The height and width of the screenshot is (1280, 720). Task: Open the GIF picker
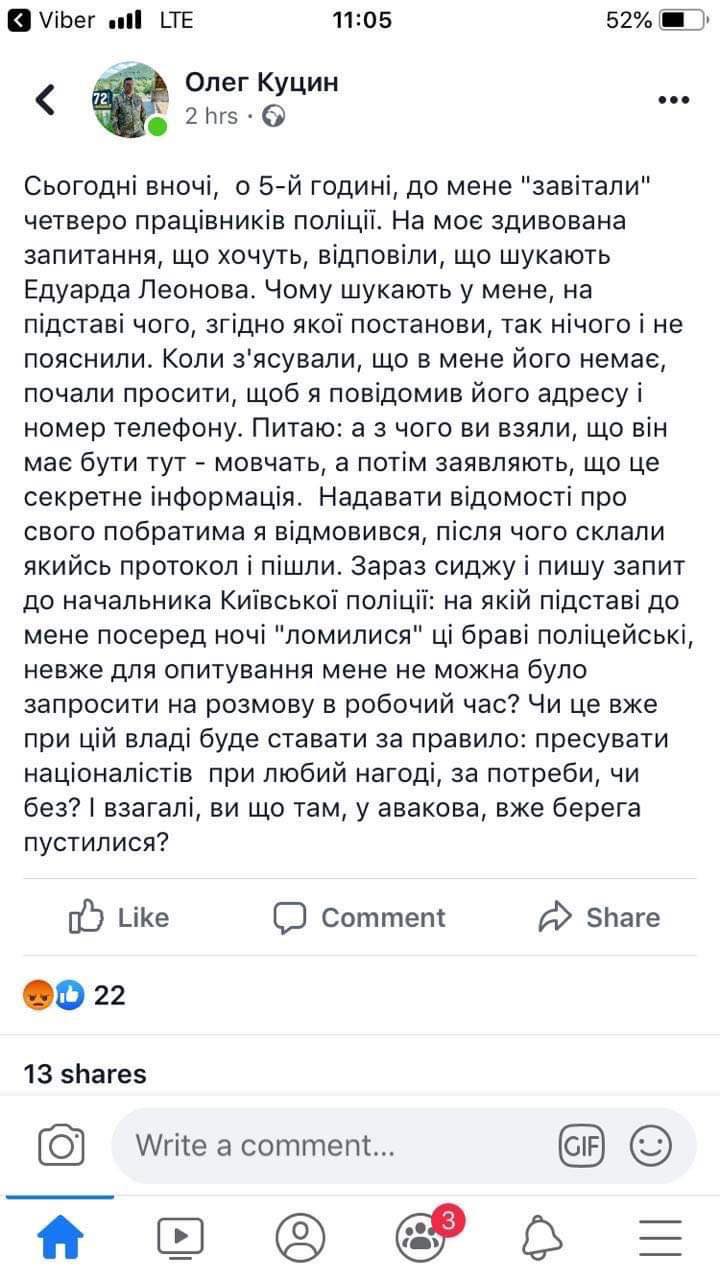(x=581, y=1145)
